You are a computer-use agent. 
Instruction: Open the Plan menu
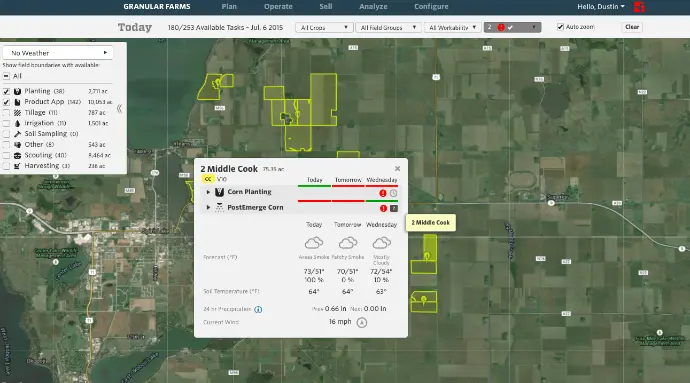tap(229, 7)
